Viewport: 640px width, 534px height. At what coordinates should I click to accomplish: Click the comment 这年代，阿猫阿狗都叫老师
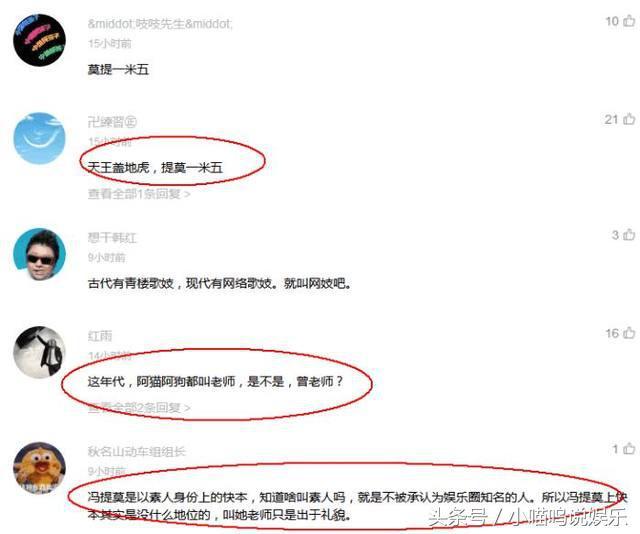[216, 381]
